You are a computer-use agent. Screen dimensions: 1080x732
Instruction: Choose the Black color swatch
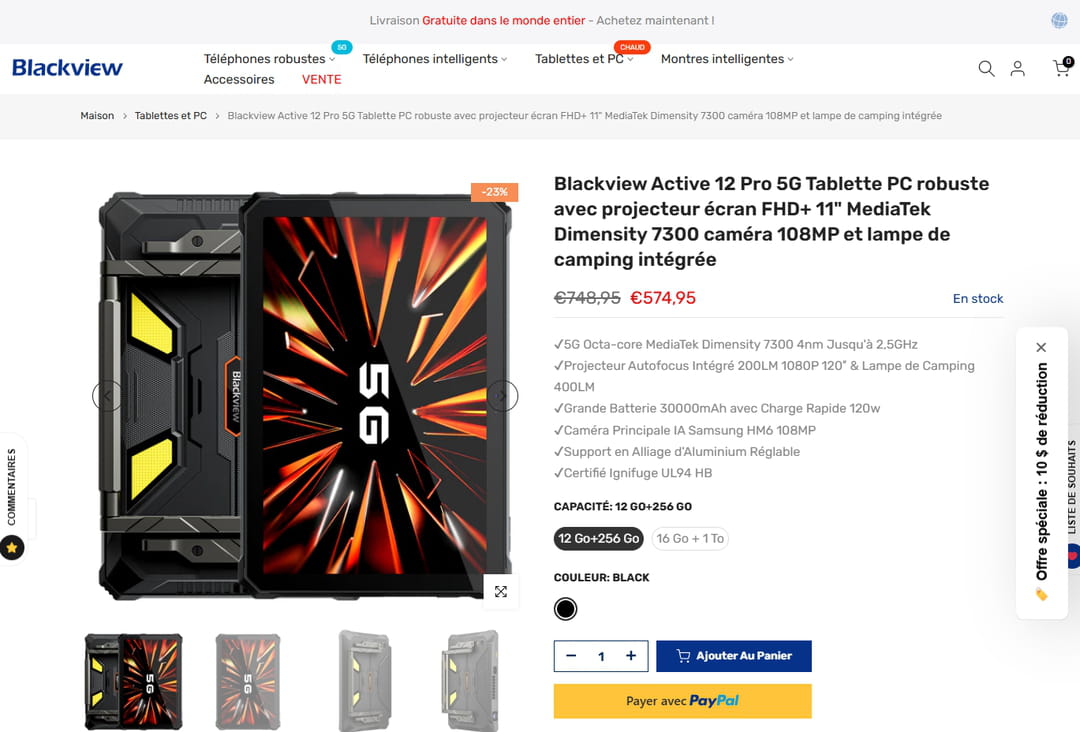tap(565, 608)
